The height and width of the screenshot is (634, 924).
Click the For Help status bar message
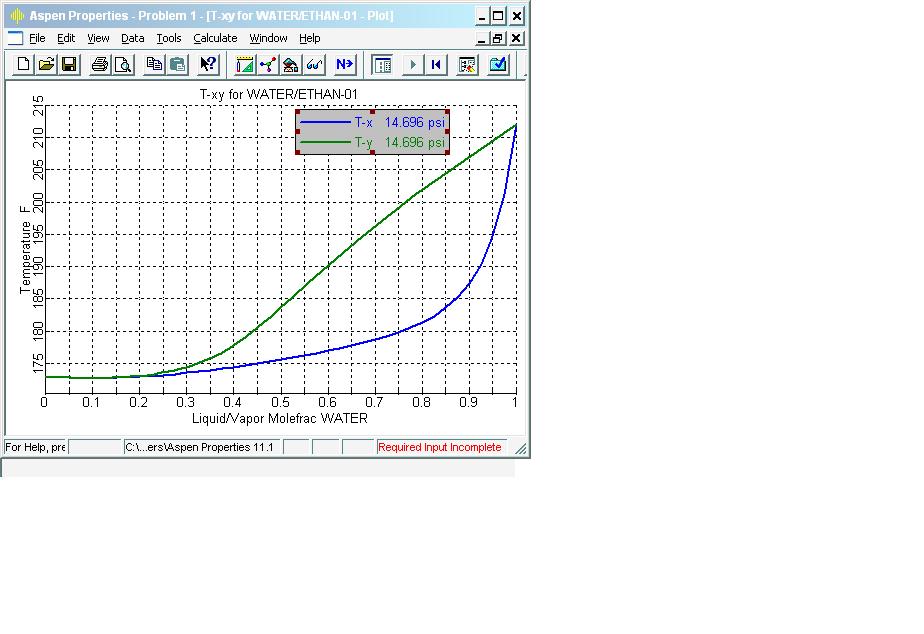35,447
